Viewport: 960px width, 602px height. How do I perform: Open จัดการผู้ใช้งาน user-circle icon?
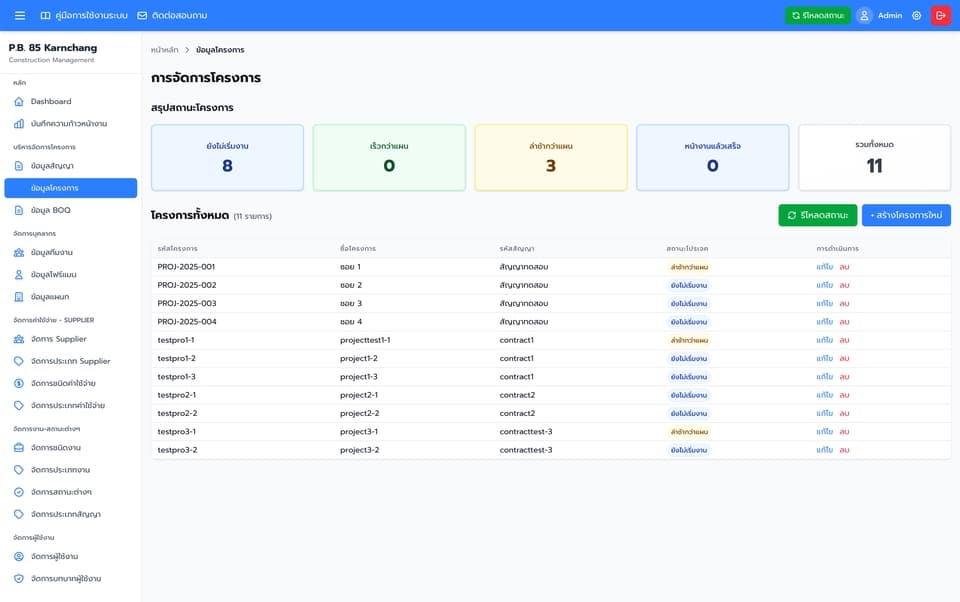coord(19,557)
